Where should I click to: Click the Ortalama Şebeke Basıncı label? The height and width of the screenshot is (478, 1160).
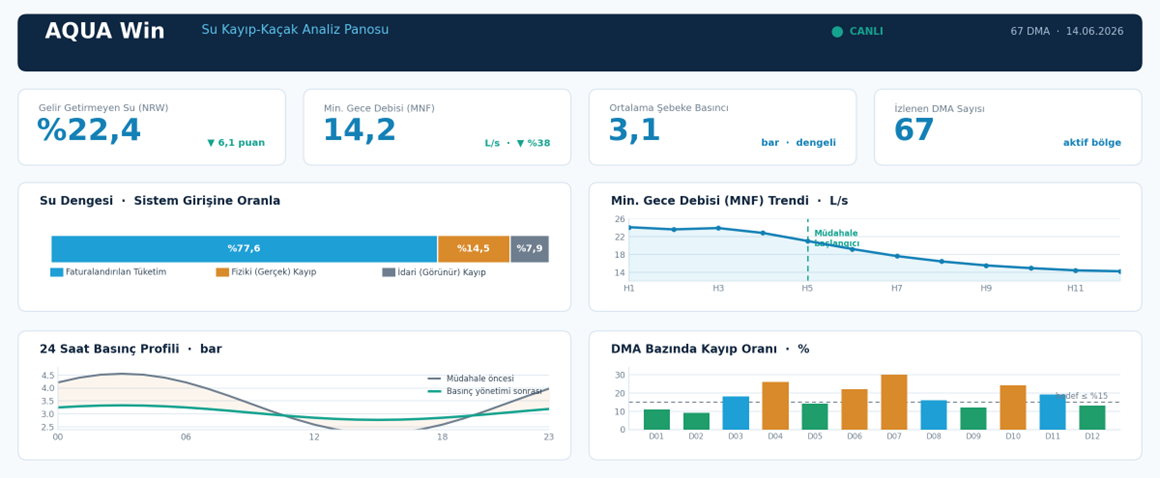669,108
